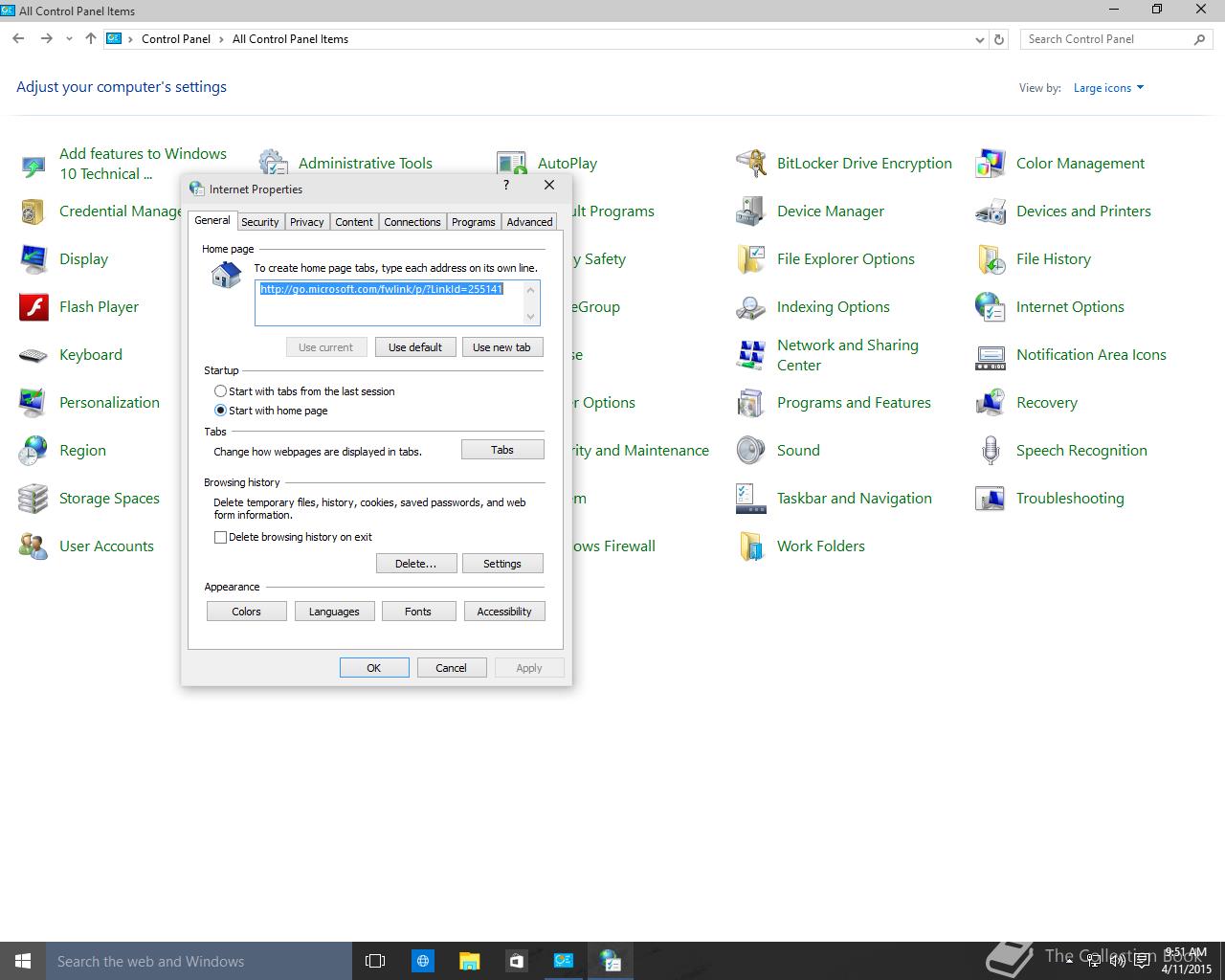Open the Speech Recognition microphone icon
1225x980 pixels.
[x=991, y=451]
